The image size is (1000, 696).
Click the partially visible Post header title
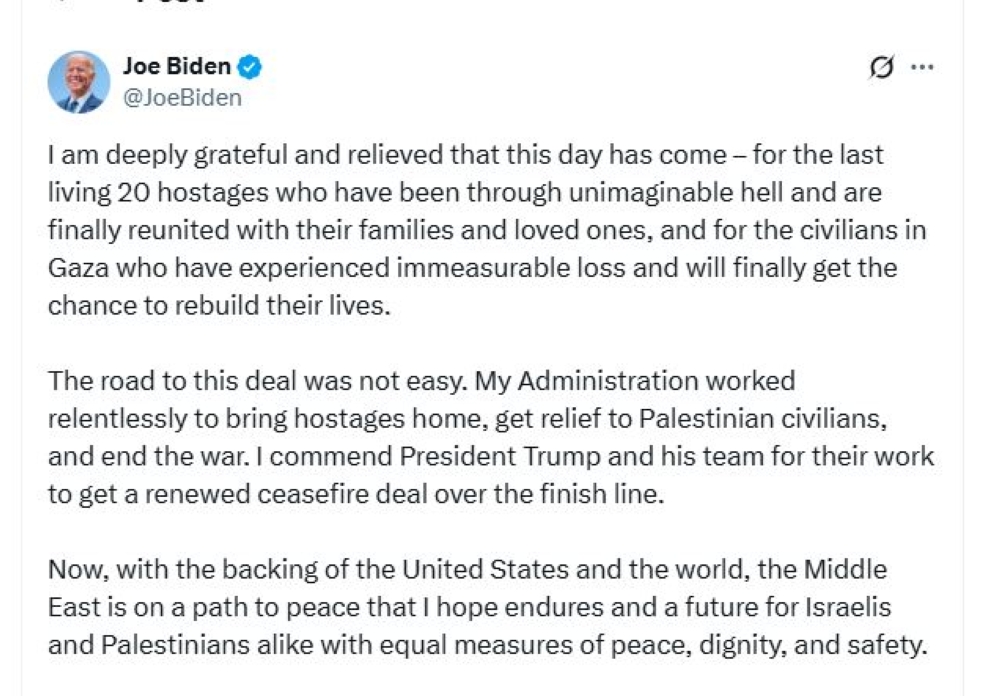tap(170, 4)
